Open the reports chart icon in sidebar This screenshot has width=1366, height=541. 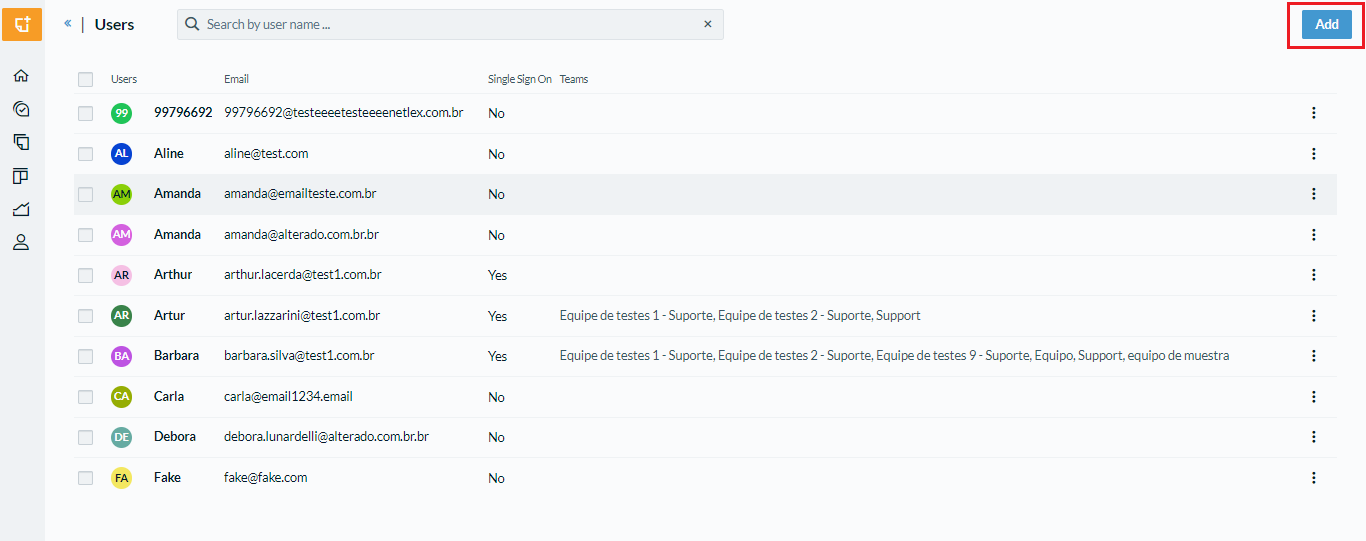pyautogui.click(x=21, y=209)
